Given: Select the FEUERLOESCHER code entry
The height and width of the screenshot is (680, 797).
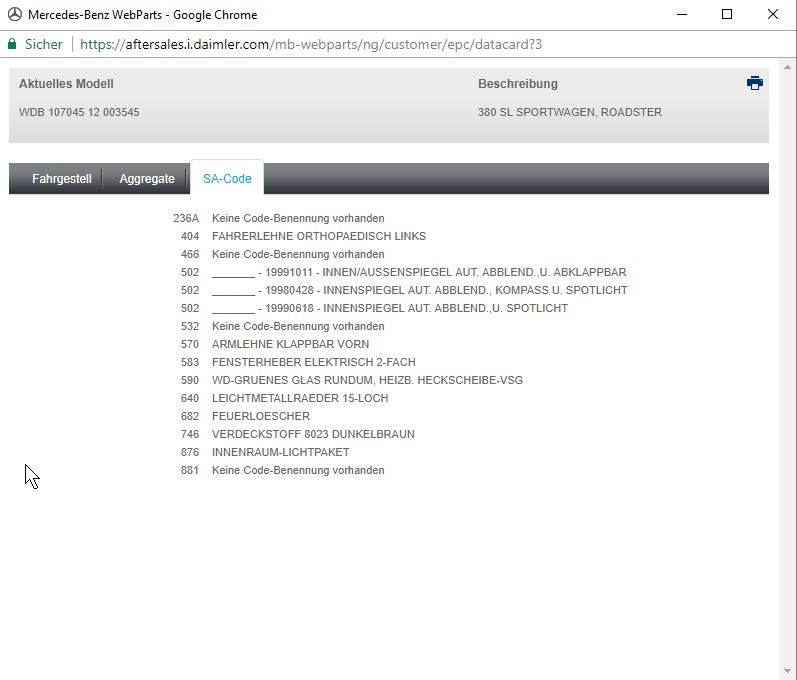Looking at the screenshot, I should pyautogui.click(x=260, y=416).
